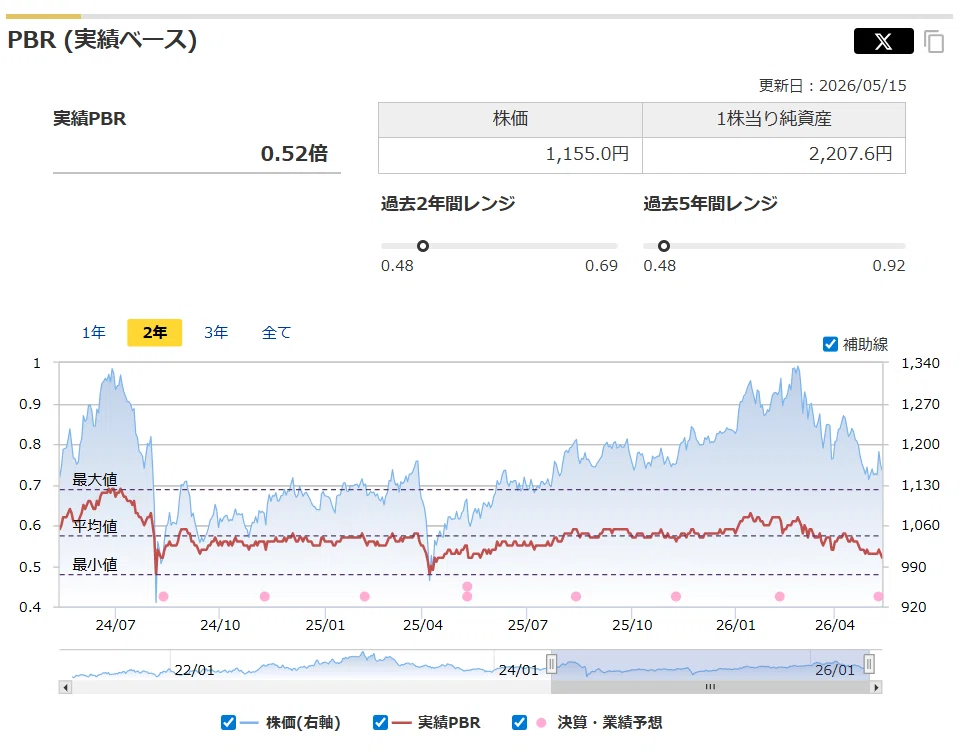The width and height of the screenshot is (960, 752).
Task: Click the 株価 value 1,155.0円
Action: tap(587, 154)
